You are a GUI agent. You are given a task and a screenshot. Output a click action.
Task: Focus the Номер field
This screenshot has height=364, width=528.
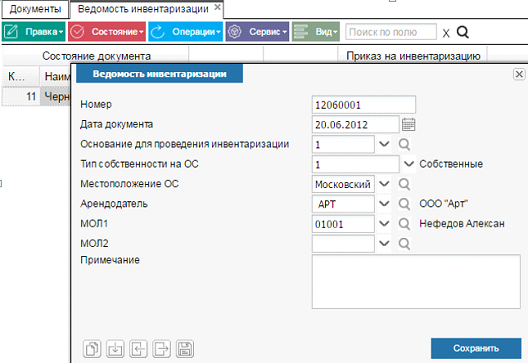pos(364,105)
